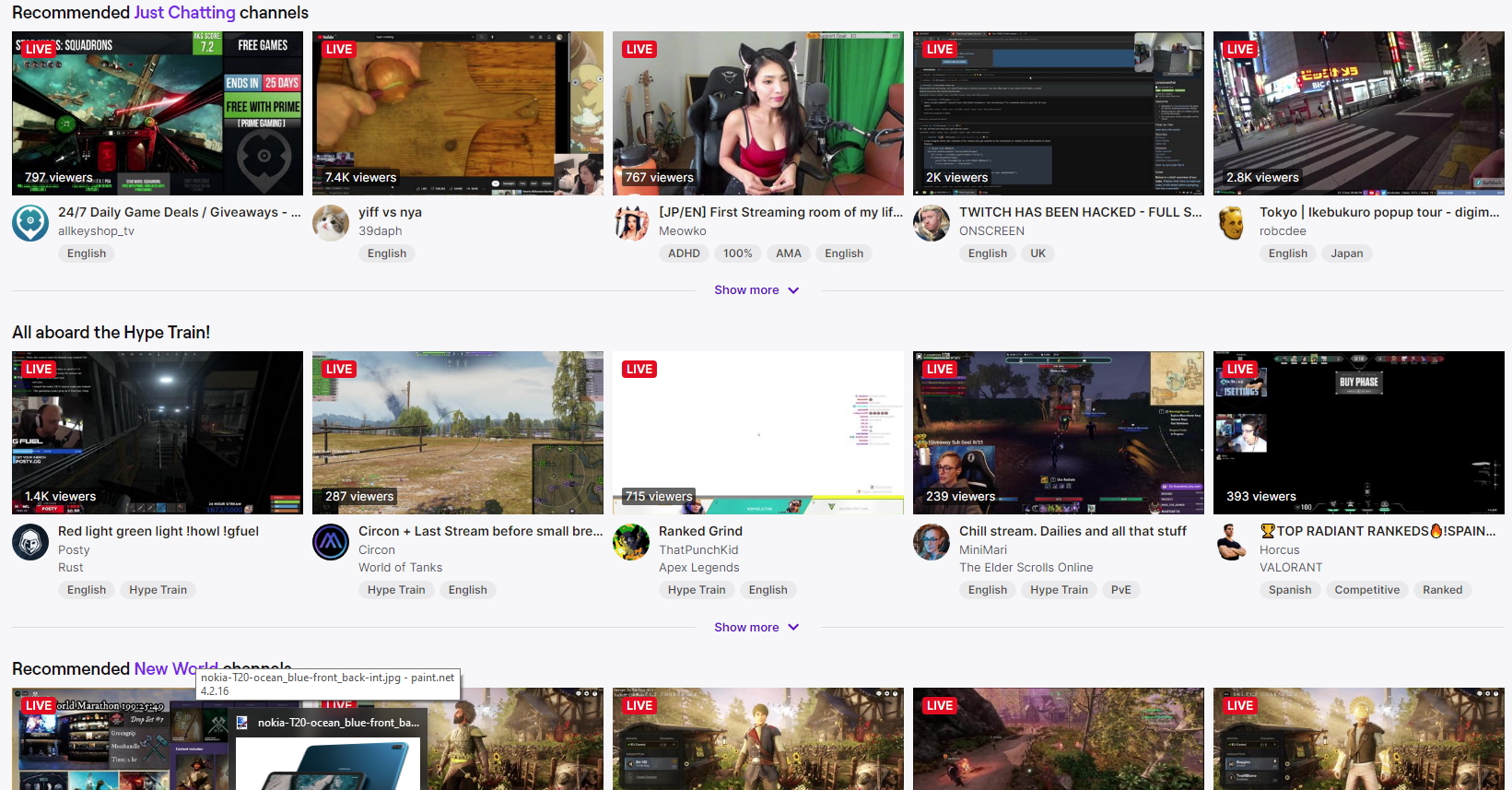Open 'yiff vs nya' stream title
1512x790 pixels.
390,212
